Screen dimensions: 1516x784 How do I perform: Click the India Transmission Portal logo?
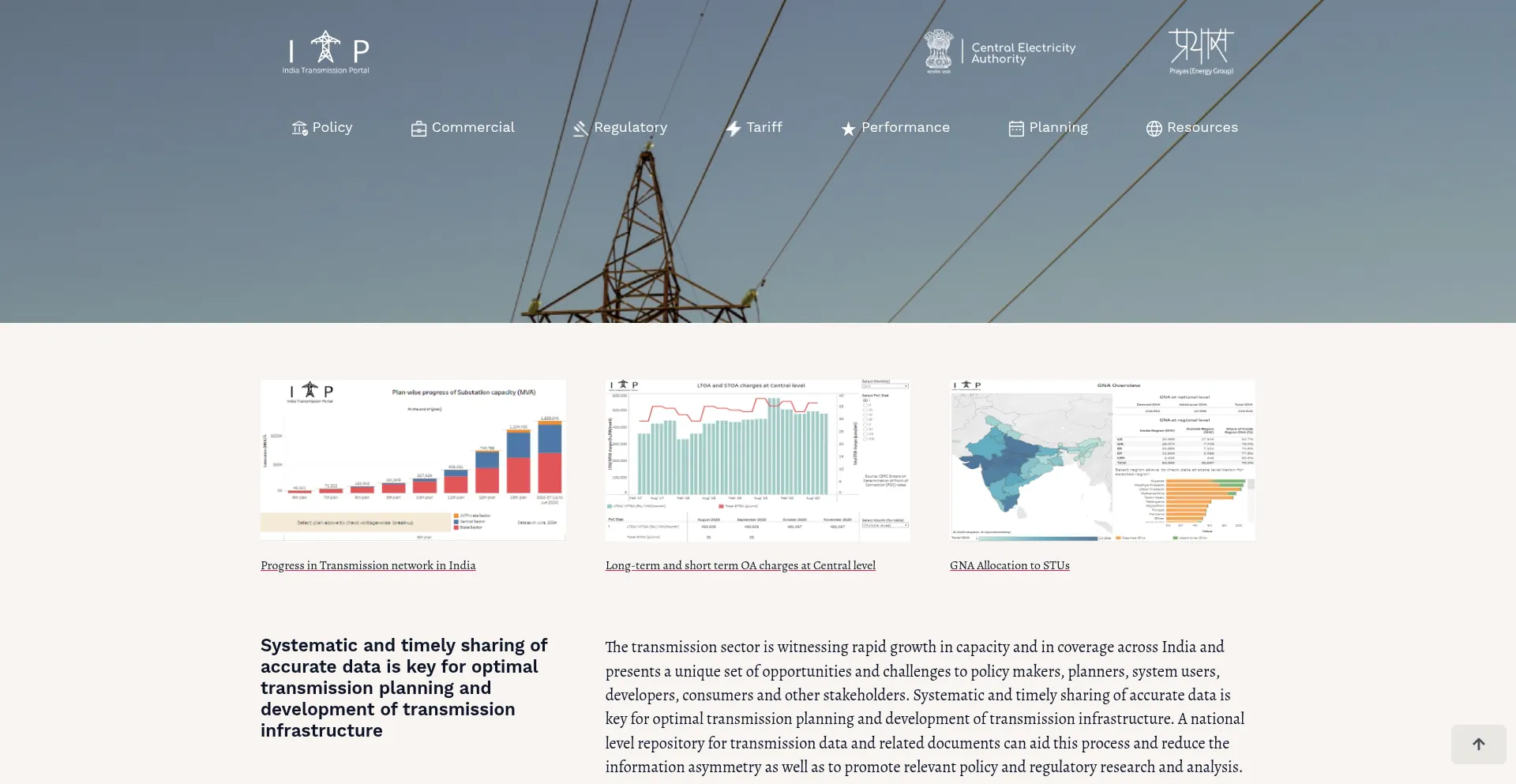[326, 52]
